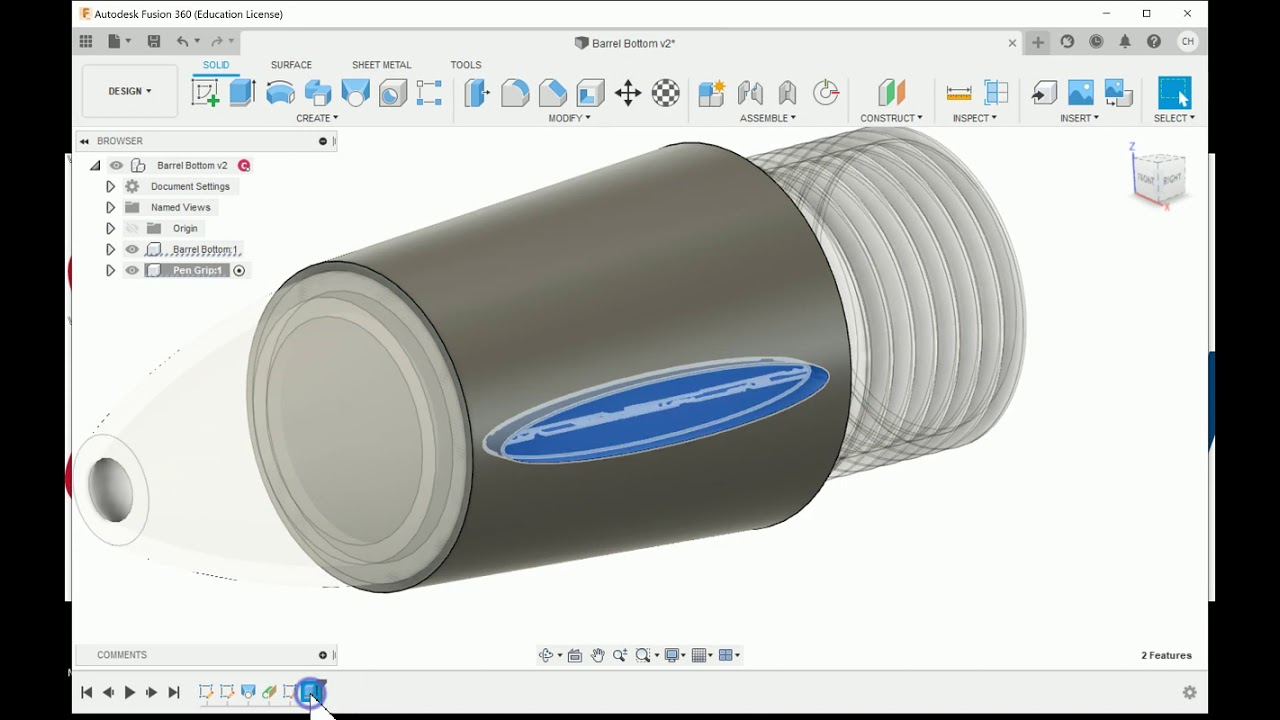Jump to the timeline beginning
This screenshot has height=720, width=1280.
coord(86,692)
